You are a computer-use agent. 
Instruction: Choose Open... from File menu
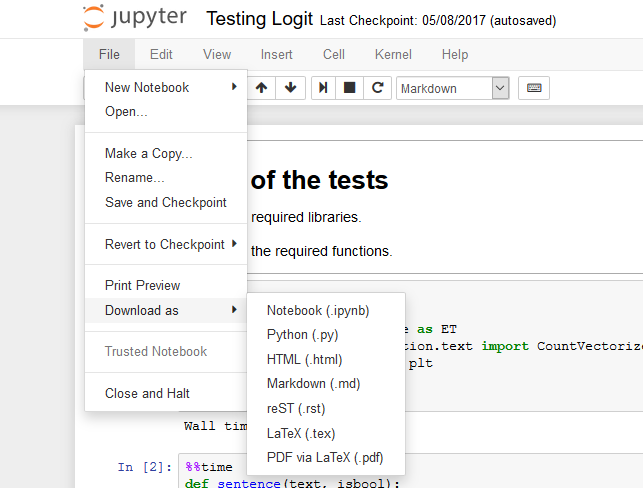pyautogui.click(x=166, y=112)
